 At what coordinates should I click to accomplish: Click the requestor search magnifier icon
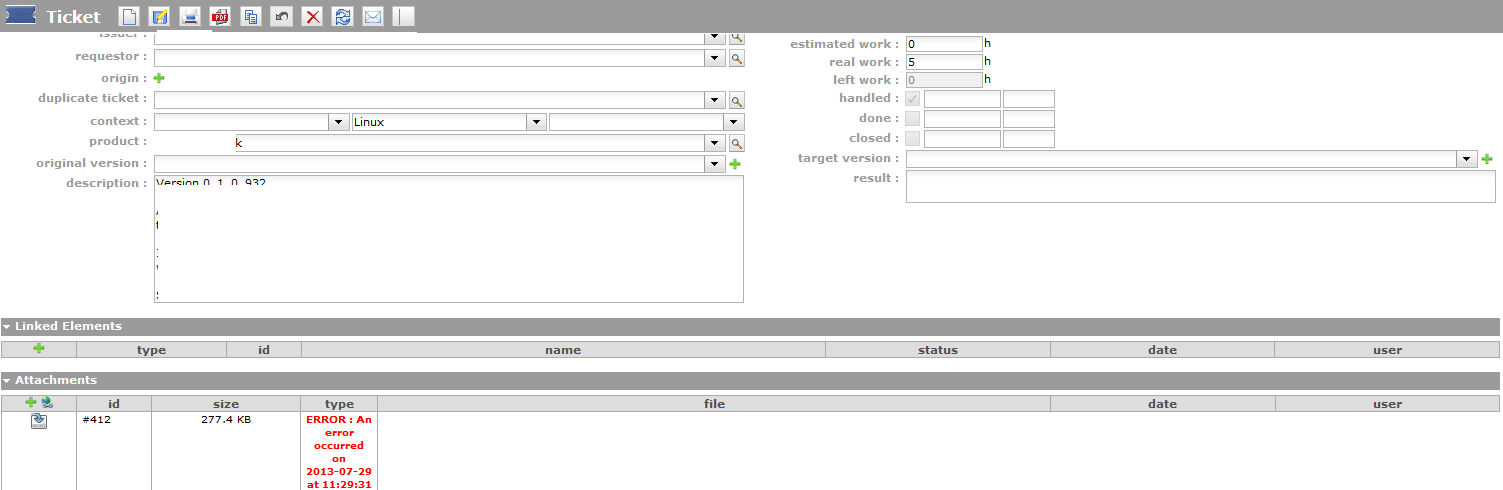736,59
